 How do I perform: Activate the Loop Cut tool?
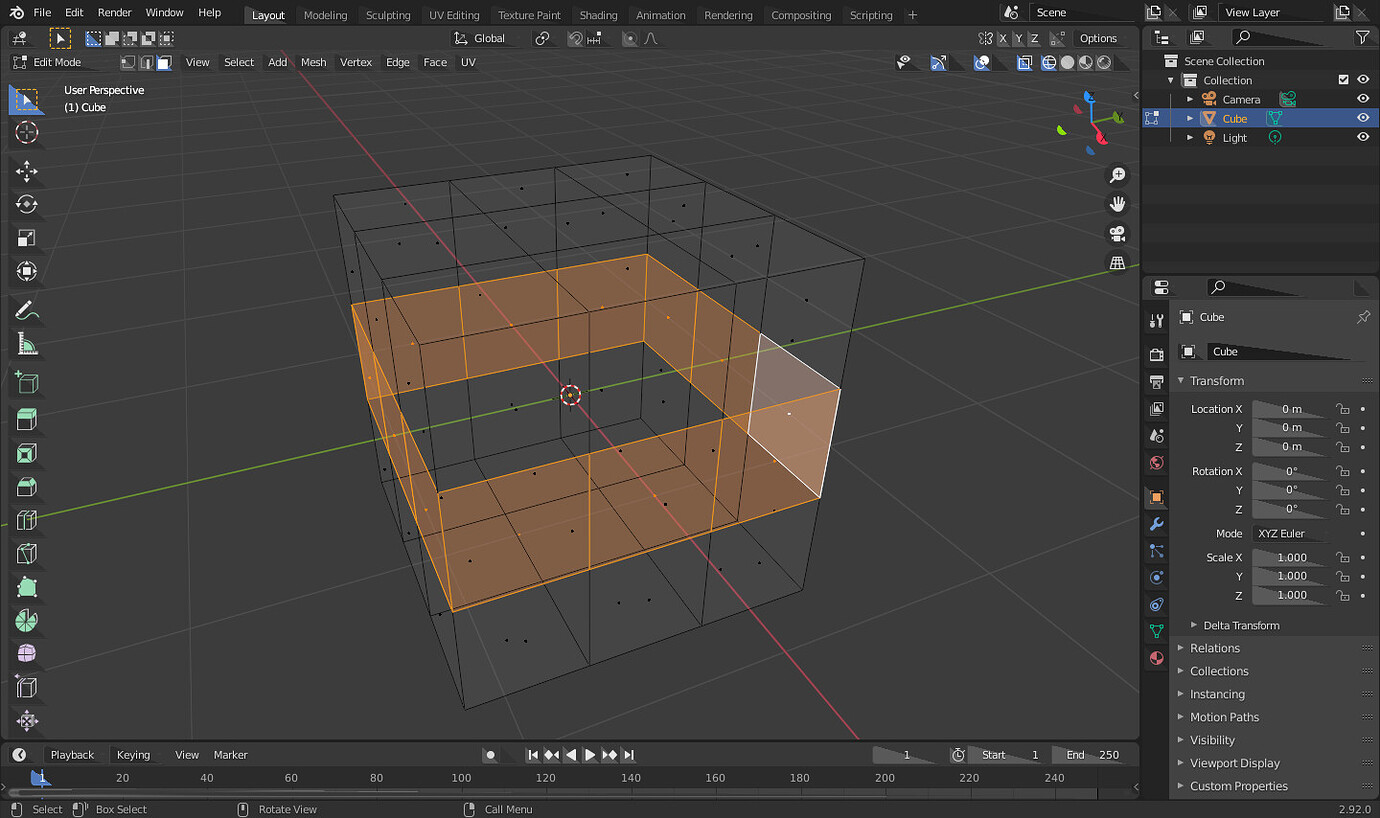27,520
